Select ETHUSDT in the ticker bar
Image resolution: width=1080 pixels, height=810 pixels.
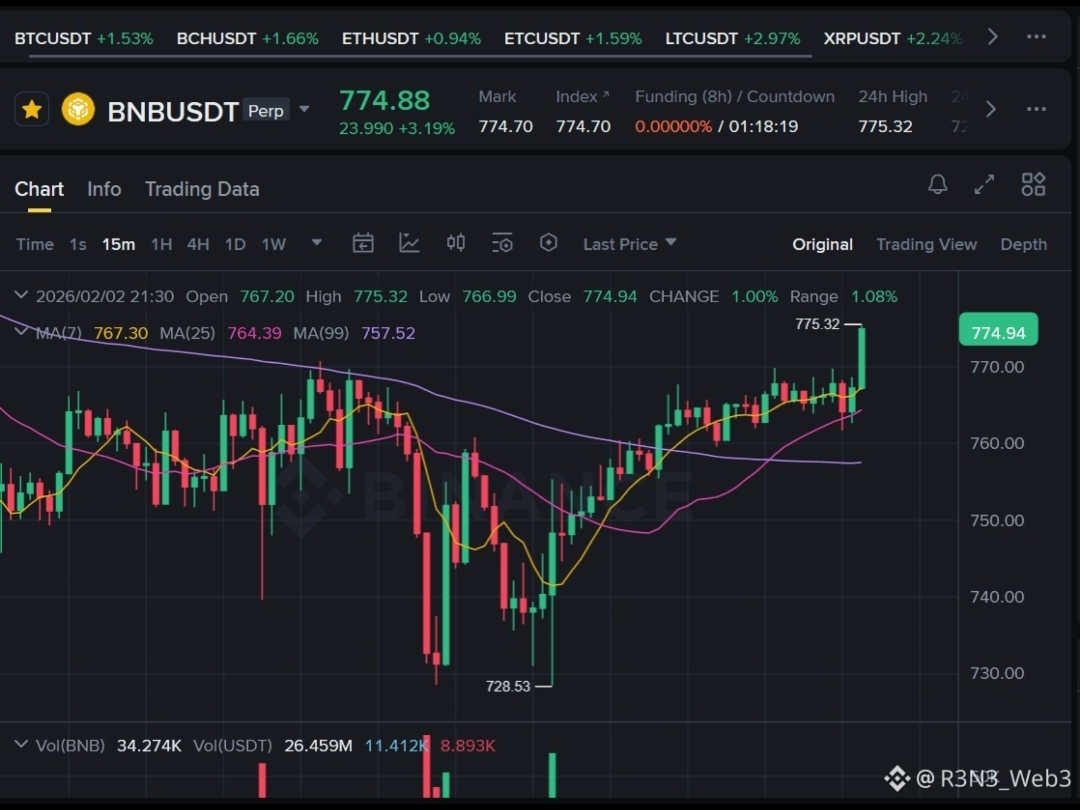point(411,39)
